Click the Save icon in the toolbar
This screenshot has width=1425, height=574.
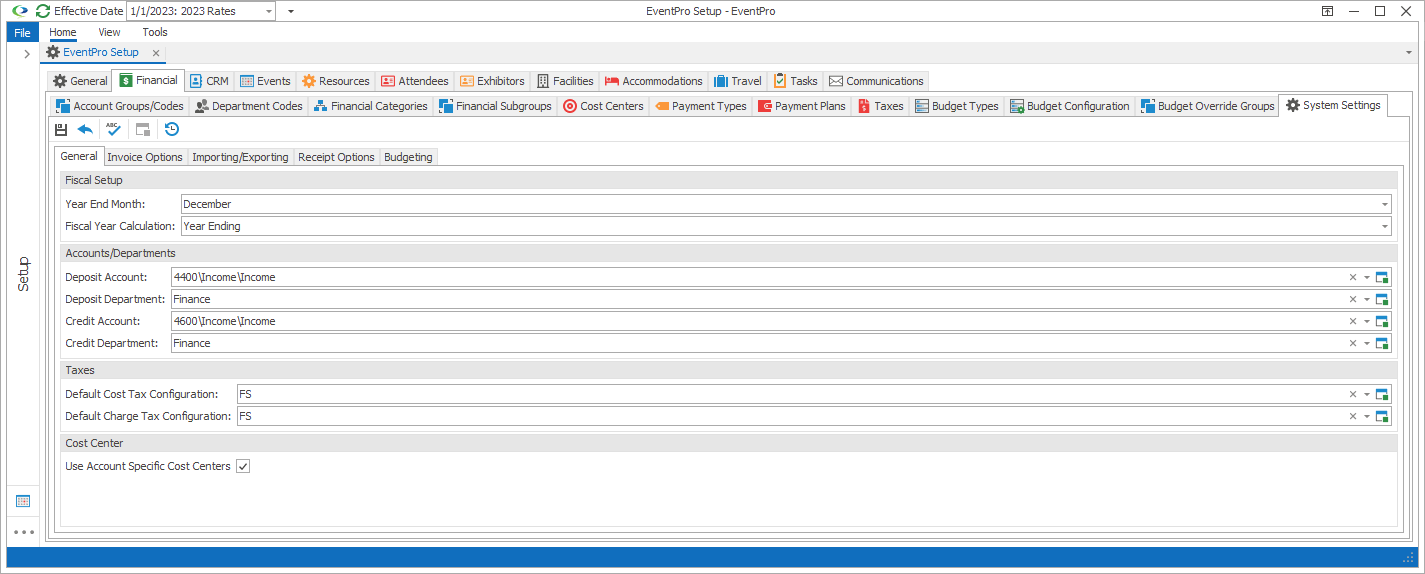(61, 129)
